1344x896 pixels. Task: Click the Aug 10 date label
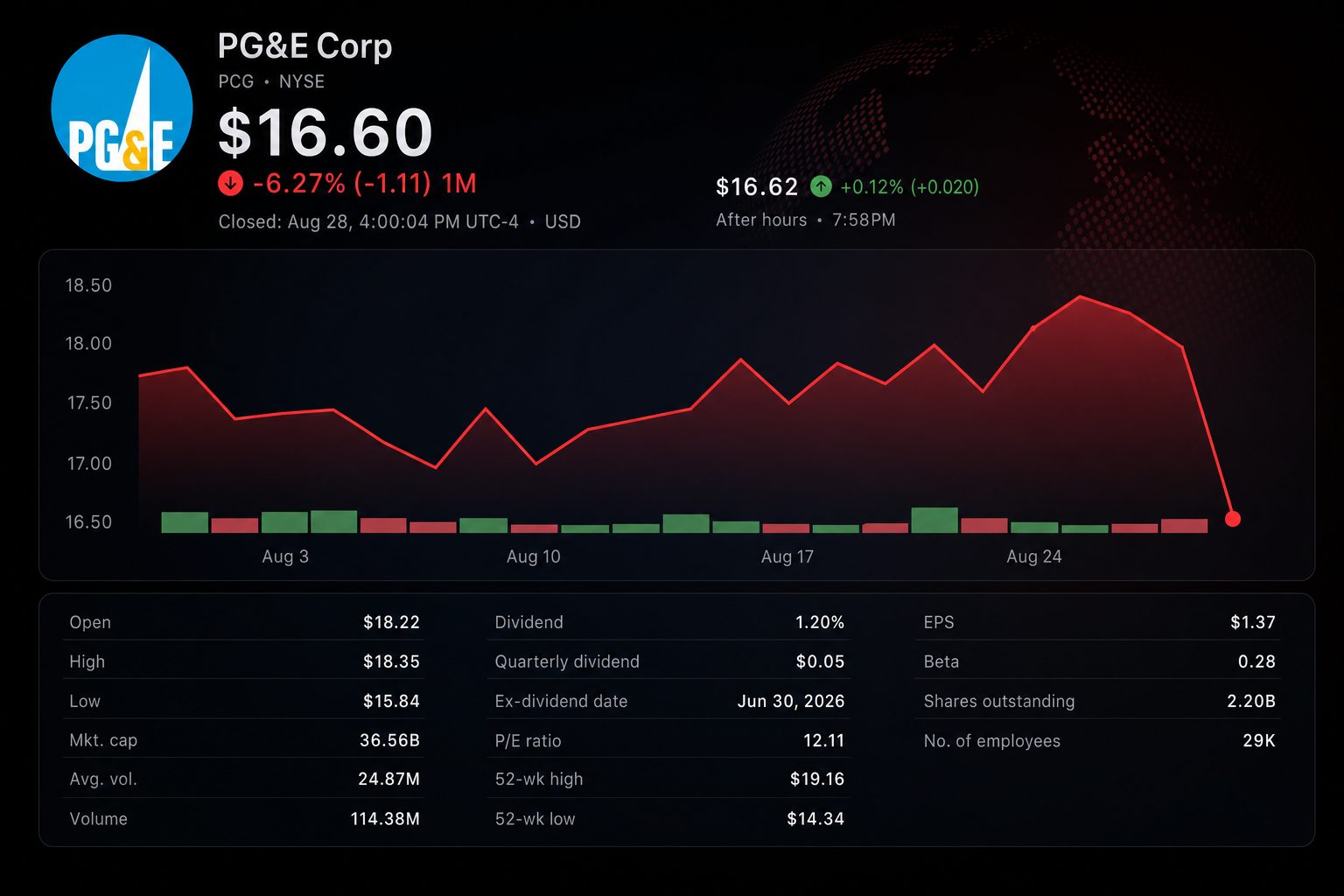534,556
